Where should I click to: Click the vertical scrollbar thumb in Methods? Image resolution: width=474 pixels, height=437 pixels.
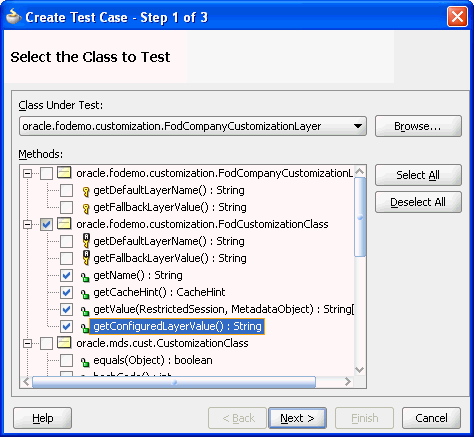point(360,217)
